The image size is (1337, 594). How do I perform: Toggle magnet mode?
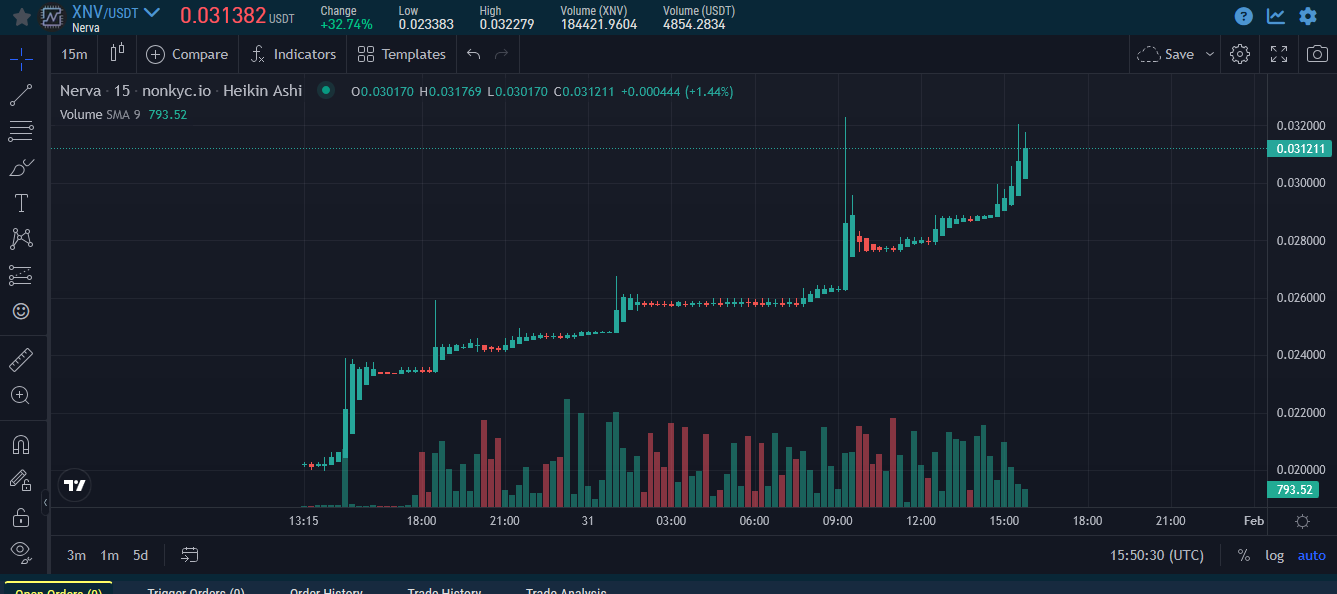pos(21,444)
